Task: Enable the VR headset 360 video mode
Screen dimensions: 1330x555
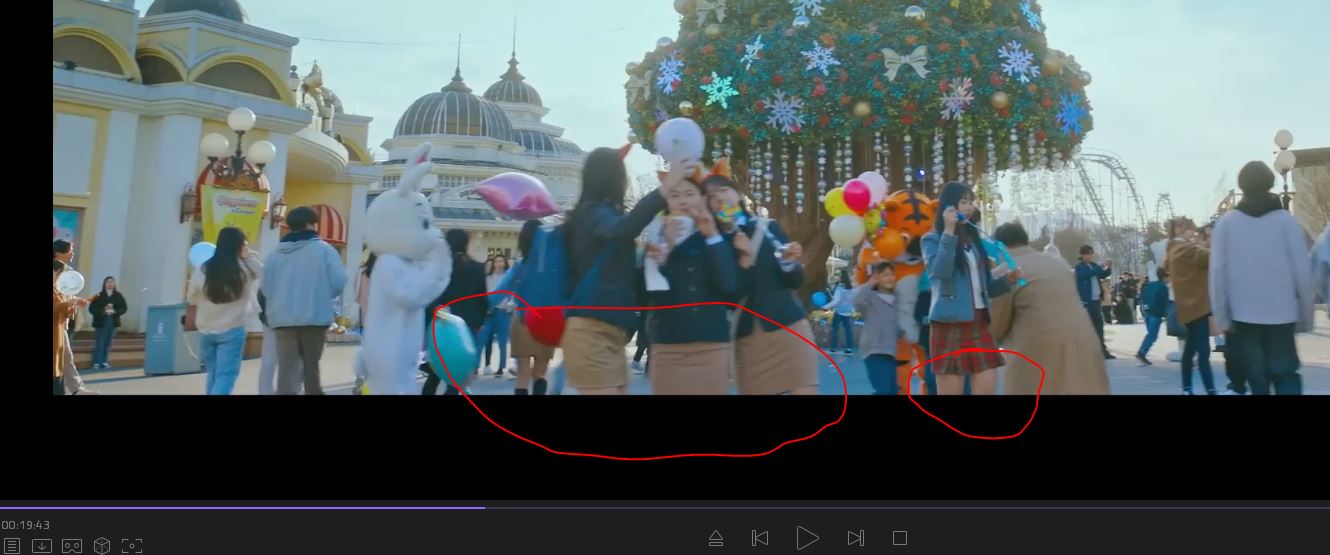Action: click(72, 545)
